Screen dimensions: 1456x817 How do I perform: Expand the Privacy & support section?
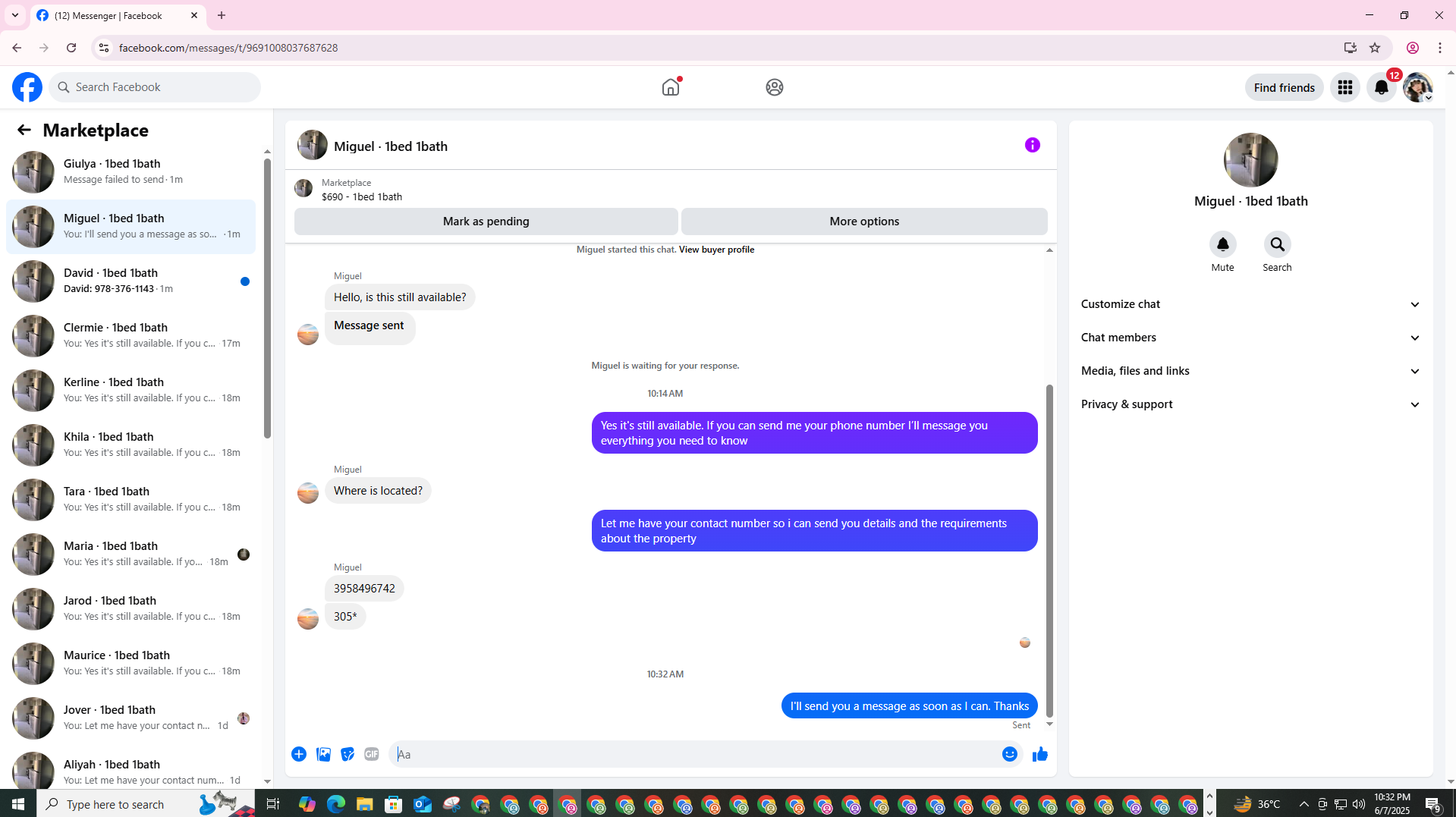coord(1250,404)
